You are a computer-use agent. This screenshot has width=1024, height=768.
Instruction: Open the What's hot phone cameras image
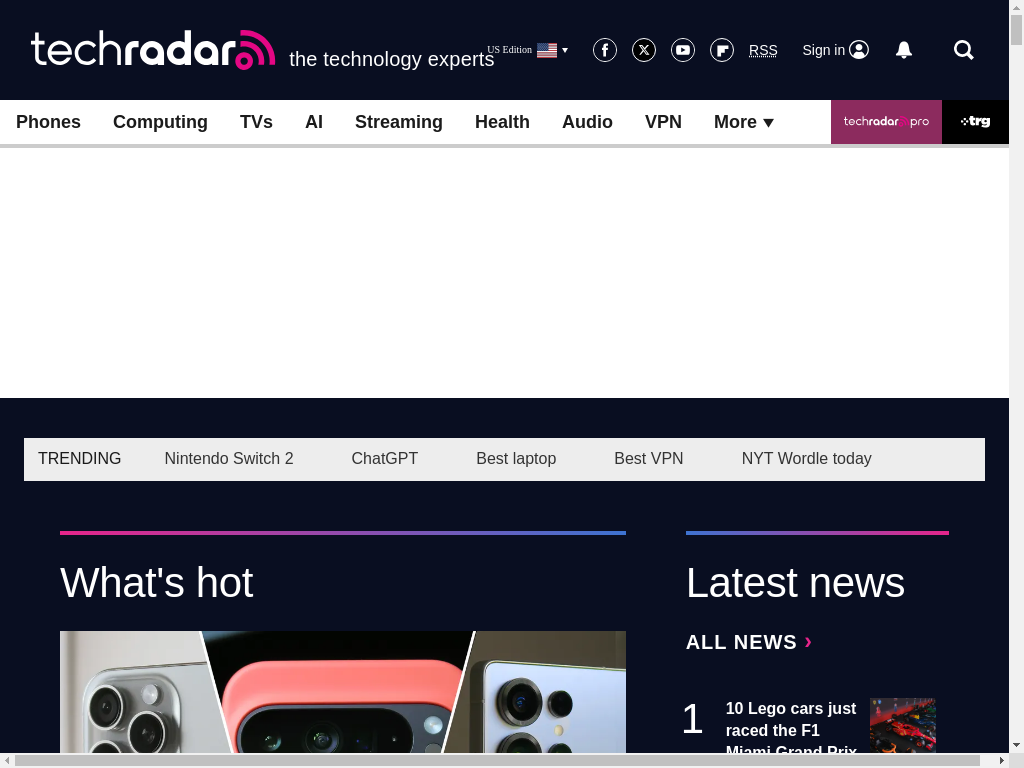[343, 692]
